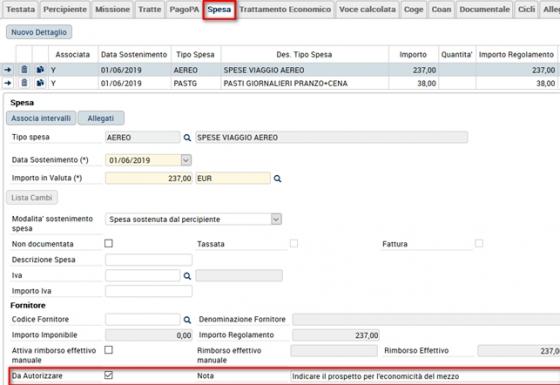Switch to the PagoPA tab
The image size is (560, 385).
[x=184, y=10]
